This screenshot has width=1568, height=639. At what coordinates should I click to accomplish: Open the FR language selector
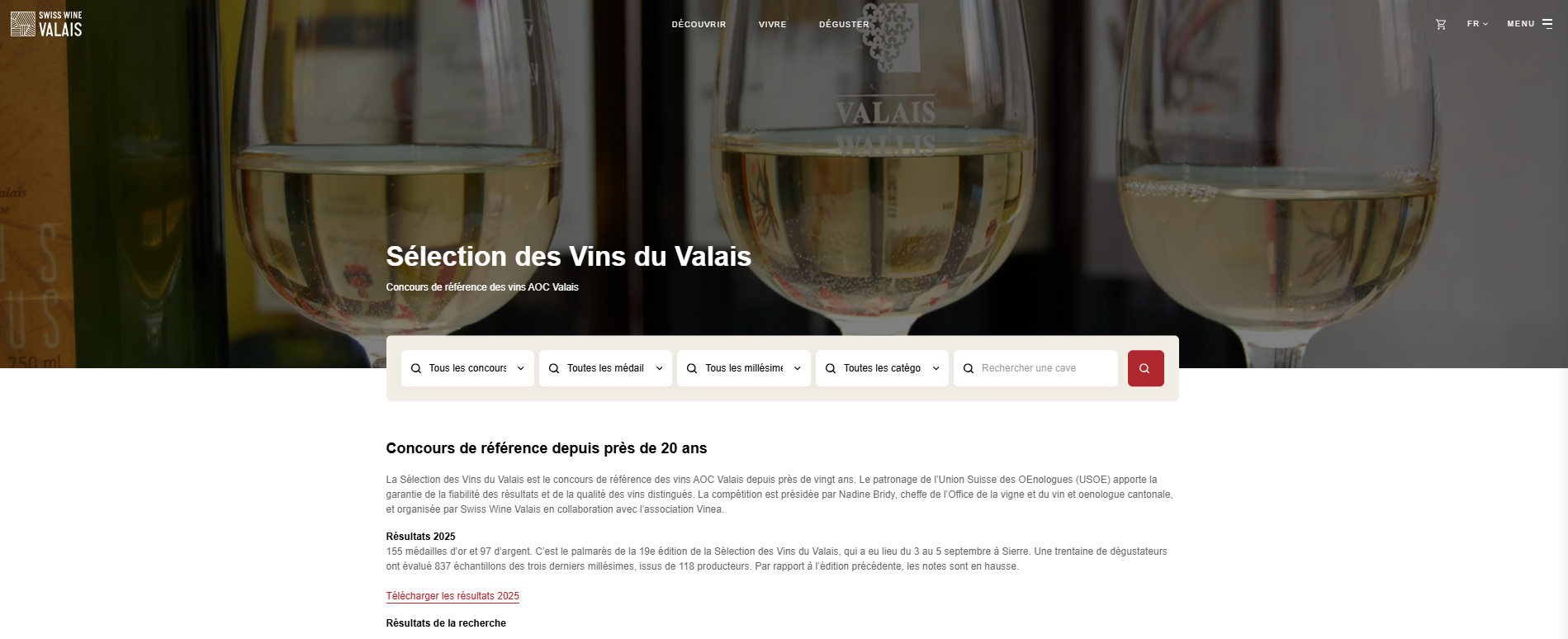pos(1477,24)
